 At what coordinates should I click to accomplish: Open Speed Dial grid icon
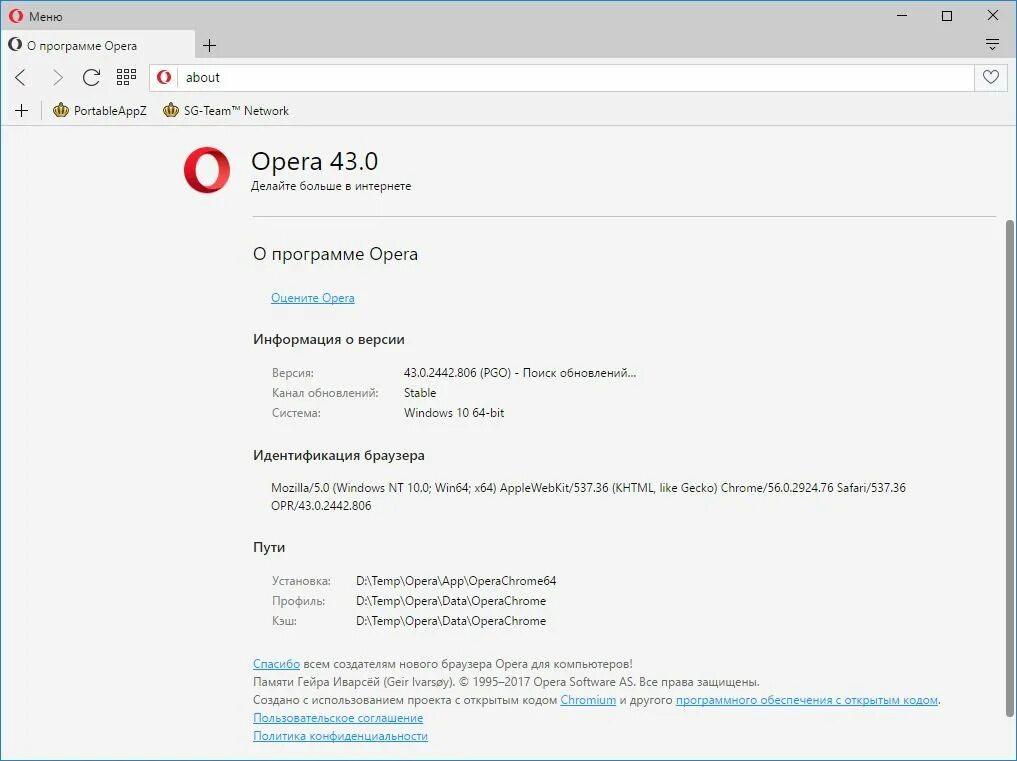126,77
